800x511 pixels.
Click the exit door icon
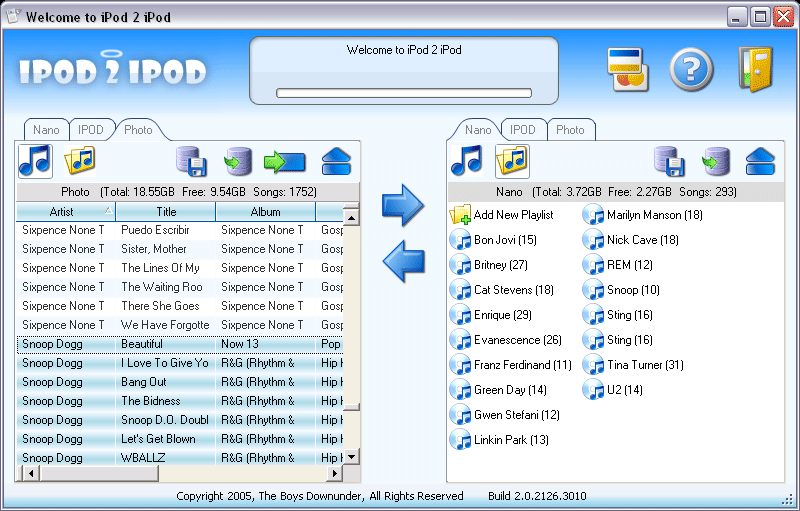[756, 70]
